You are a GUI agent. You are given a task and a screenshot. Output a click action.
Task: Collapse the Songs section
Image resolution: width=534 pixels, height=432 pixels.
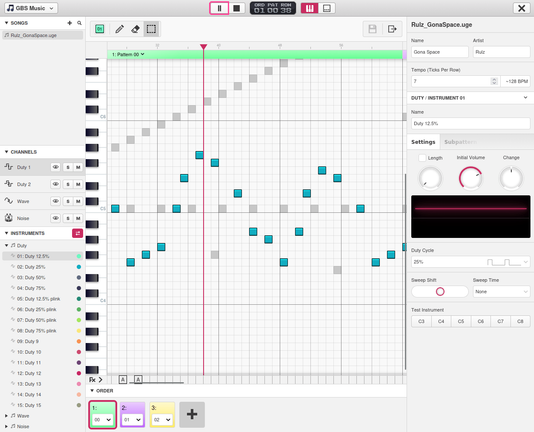6,23
